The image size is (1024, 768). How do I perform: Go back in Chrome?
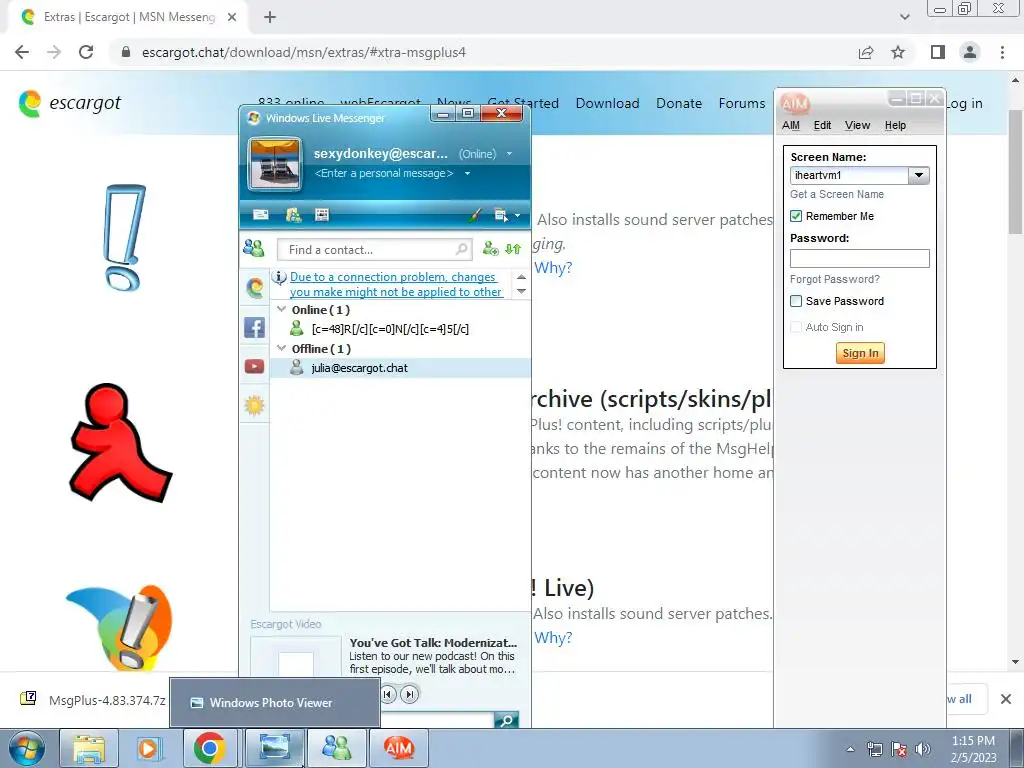[22, 52]
